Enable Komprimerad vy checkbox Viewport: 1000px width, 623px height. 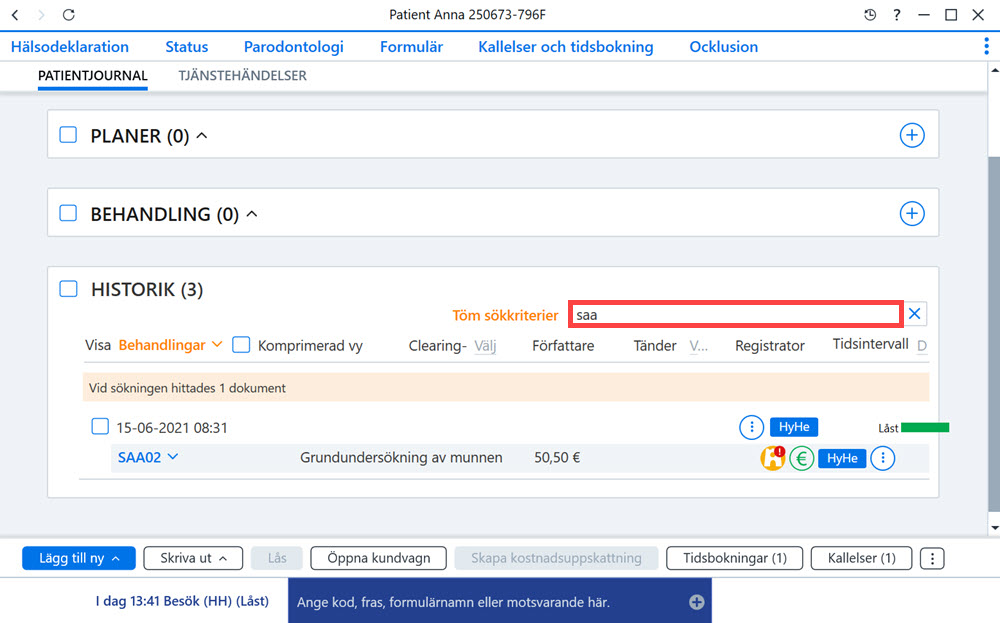pos(241,345)
